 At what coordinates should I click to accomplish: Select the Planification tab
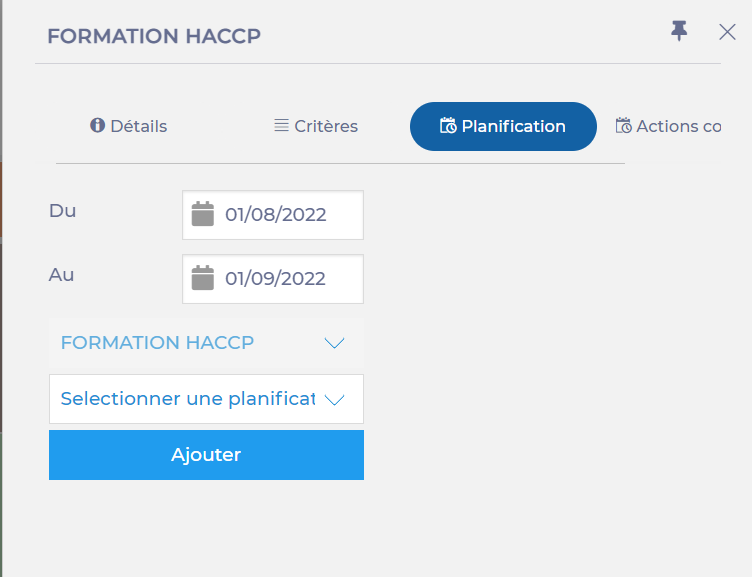click(x=504, y=127)
